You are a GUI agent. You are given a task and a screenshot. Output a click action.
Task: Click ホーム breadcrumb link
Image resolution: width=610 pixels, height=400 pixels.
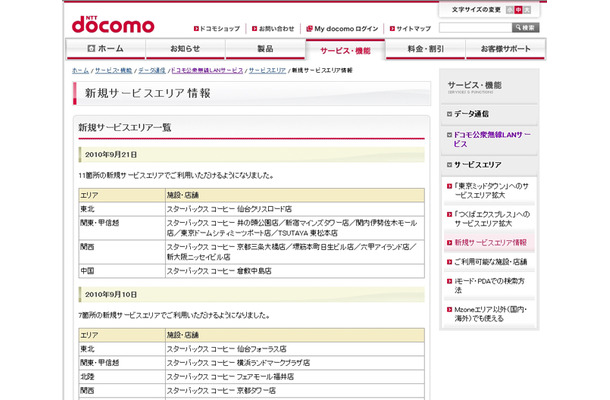(80, 70)
